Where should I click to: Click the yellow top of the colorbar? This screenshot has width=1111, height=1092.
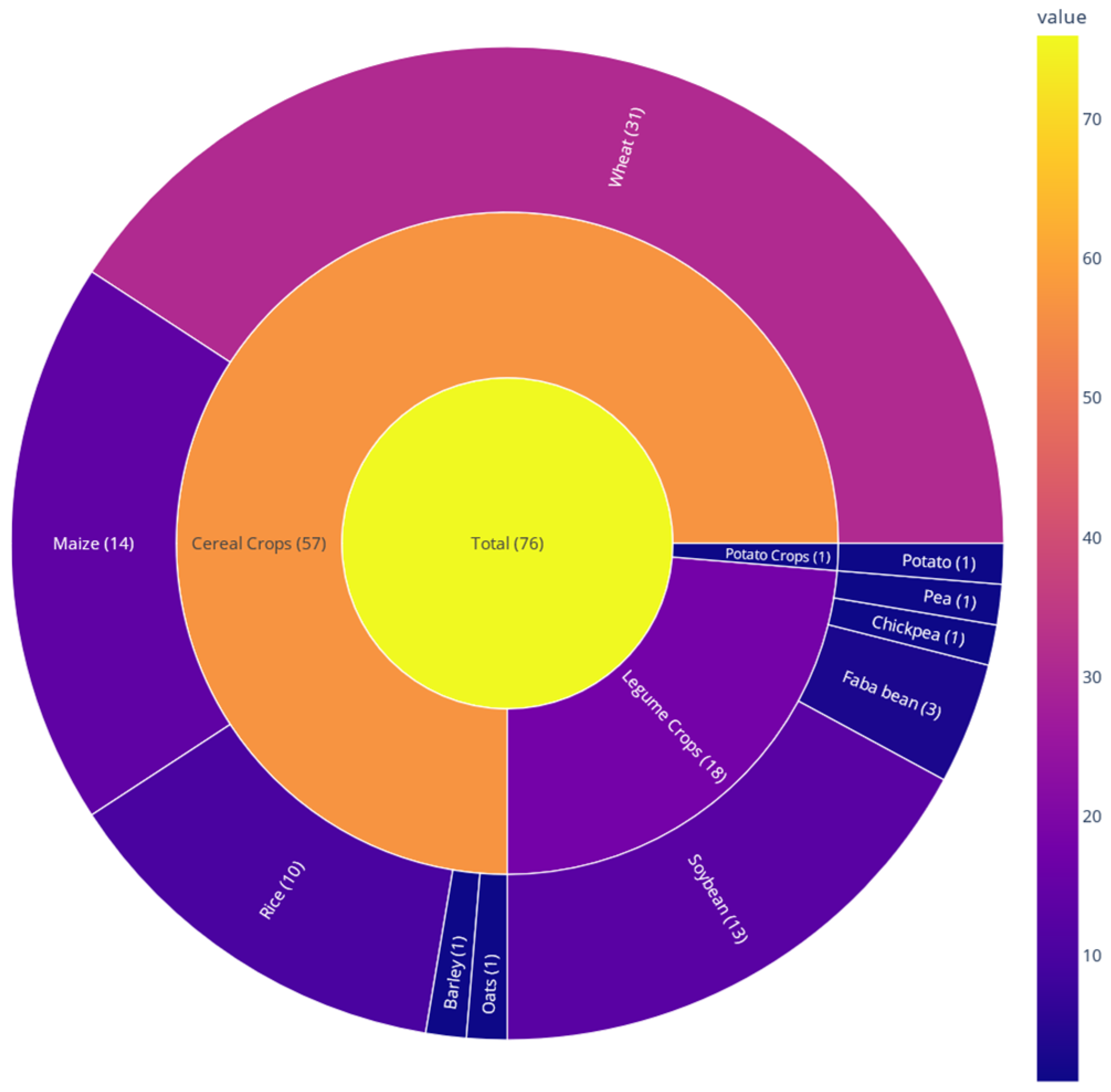tap(1057, 46)
